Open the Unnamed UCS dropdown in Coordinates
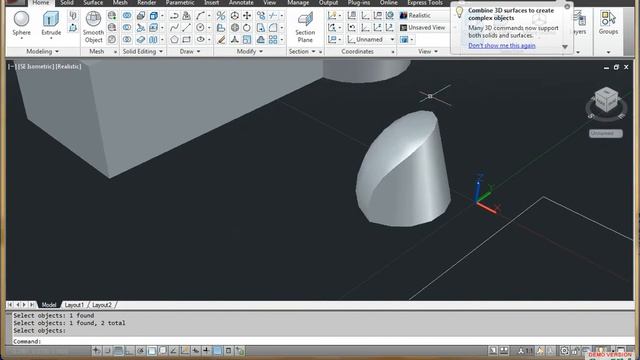Screen dimensions: 640x360 (371, 40)
